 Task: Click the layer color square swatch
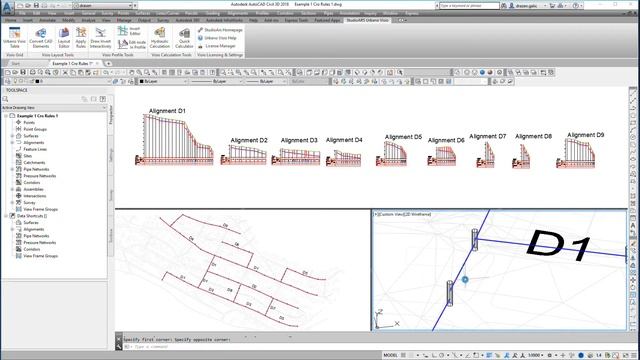(37, 82)
